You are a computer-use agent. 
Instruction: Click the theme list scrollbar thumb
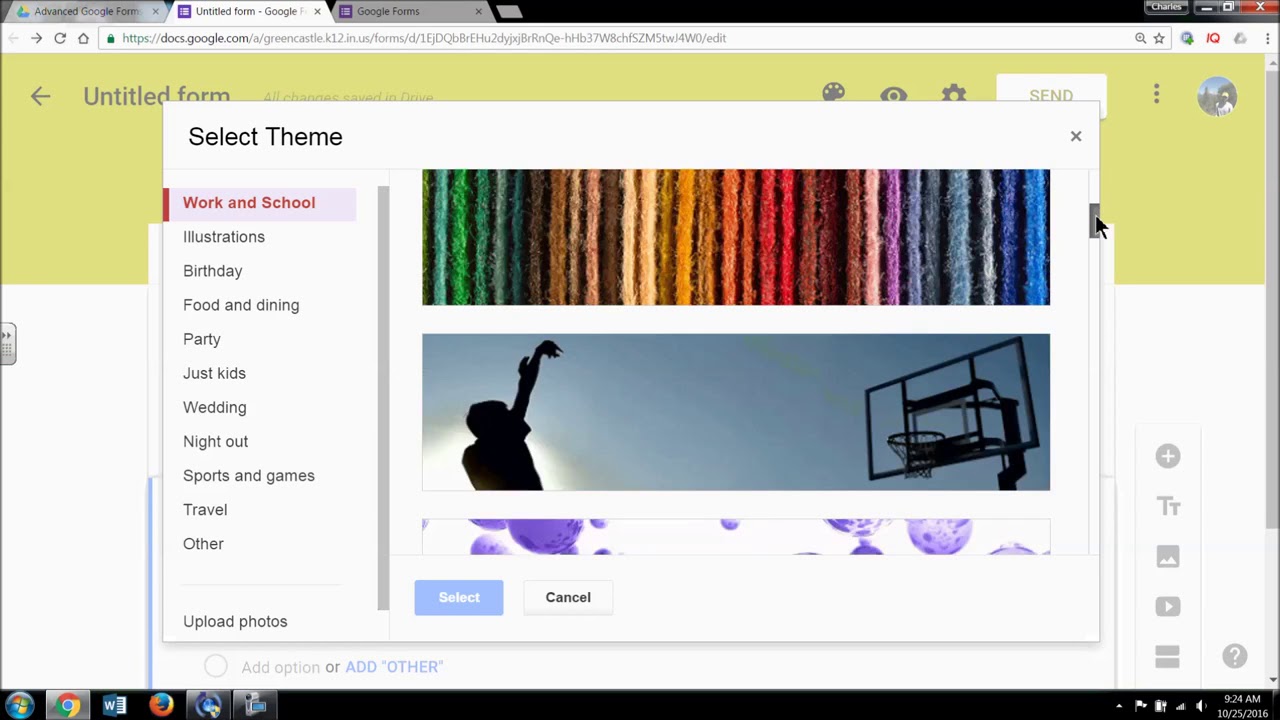[x=1095, y=221]
